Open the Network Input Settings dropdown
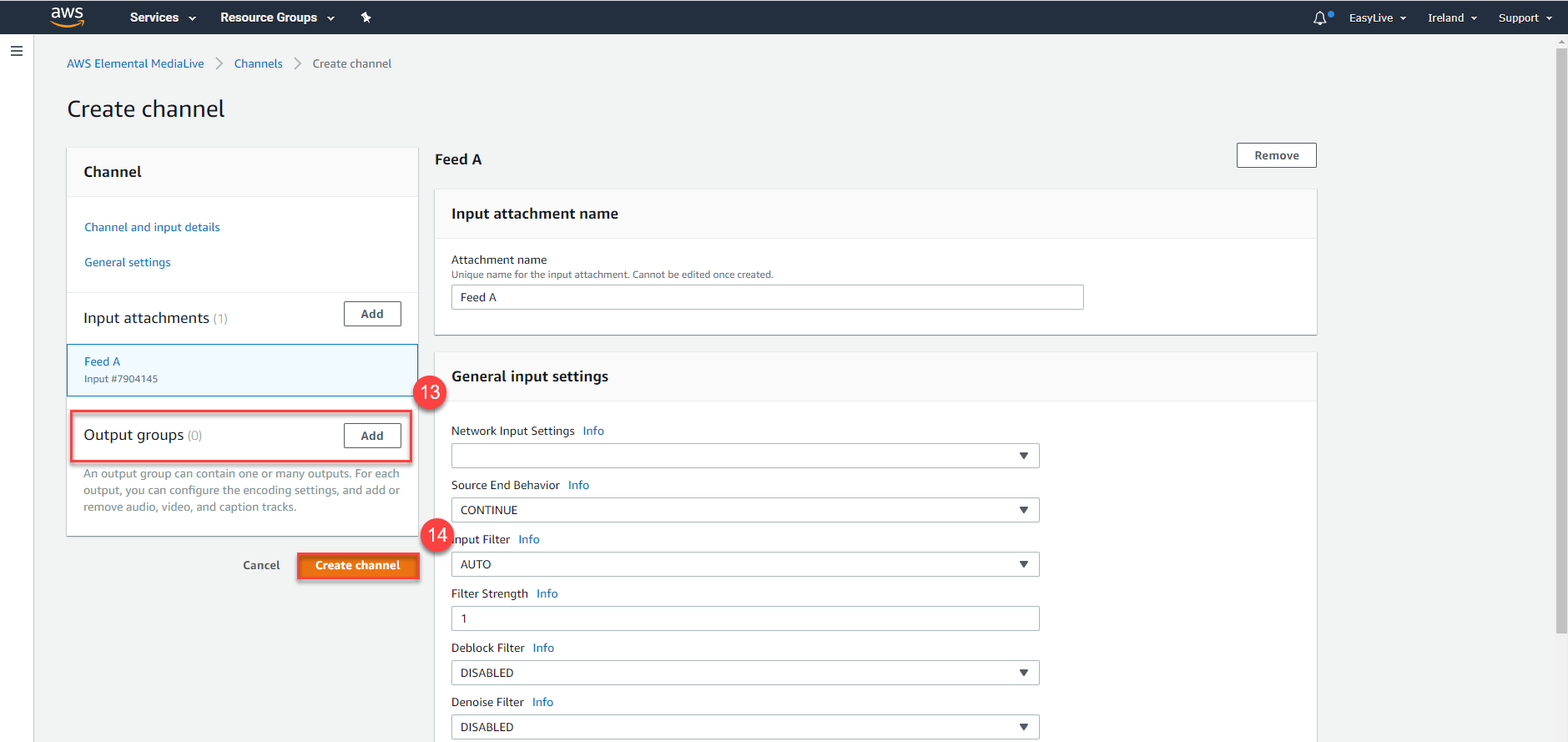 745,456
